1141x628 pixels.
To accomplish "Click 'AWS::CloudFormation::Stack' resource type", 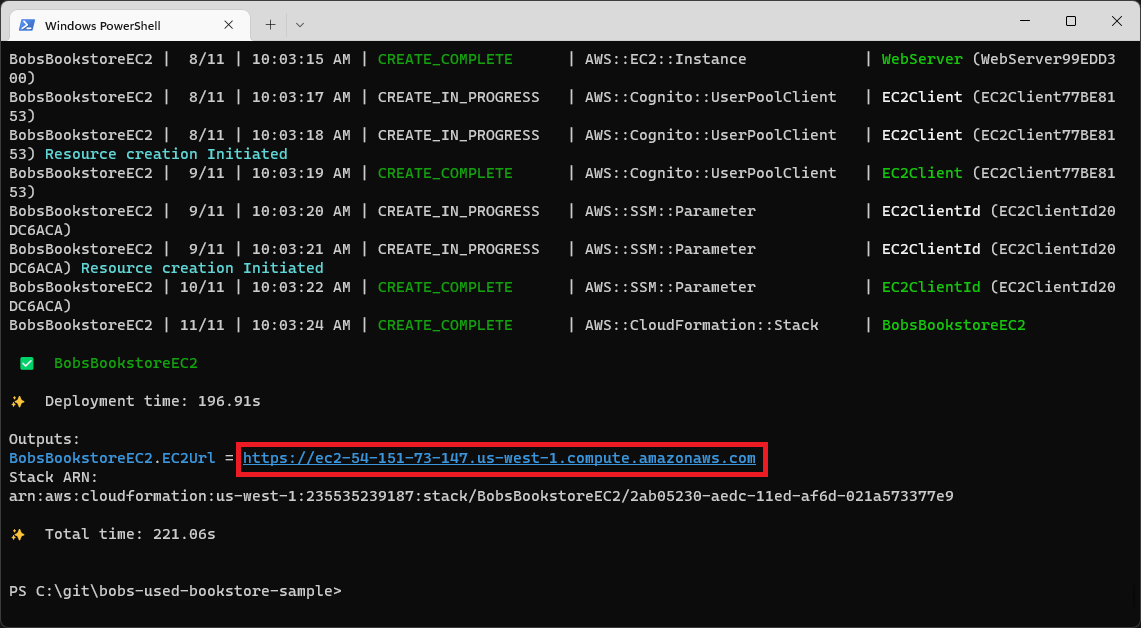I will pyautogui.click(x=702, y=325).
